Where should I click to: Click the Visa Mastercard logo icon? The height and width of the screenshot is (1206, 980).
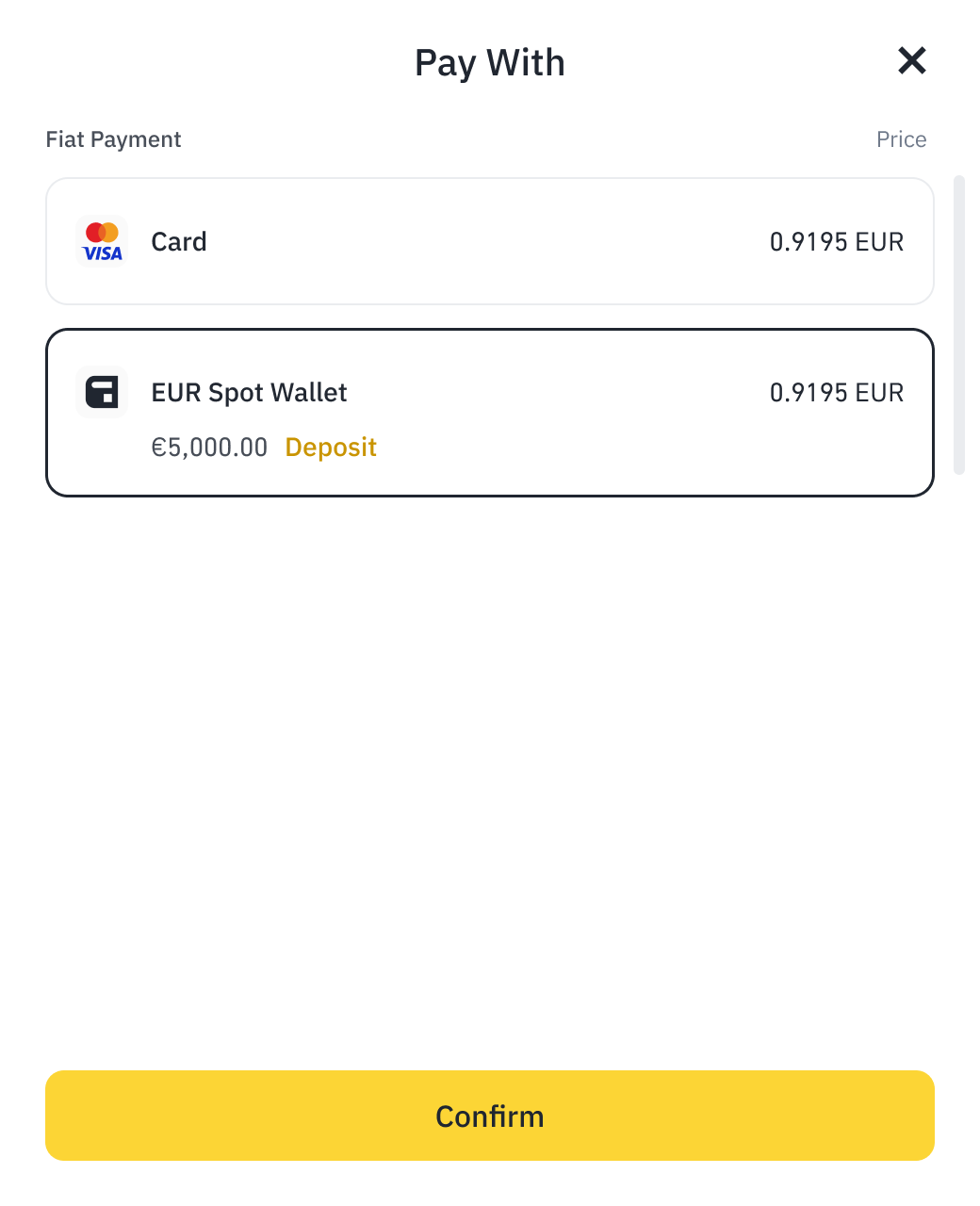click(x=102, y=242)
